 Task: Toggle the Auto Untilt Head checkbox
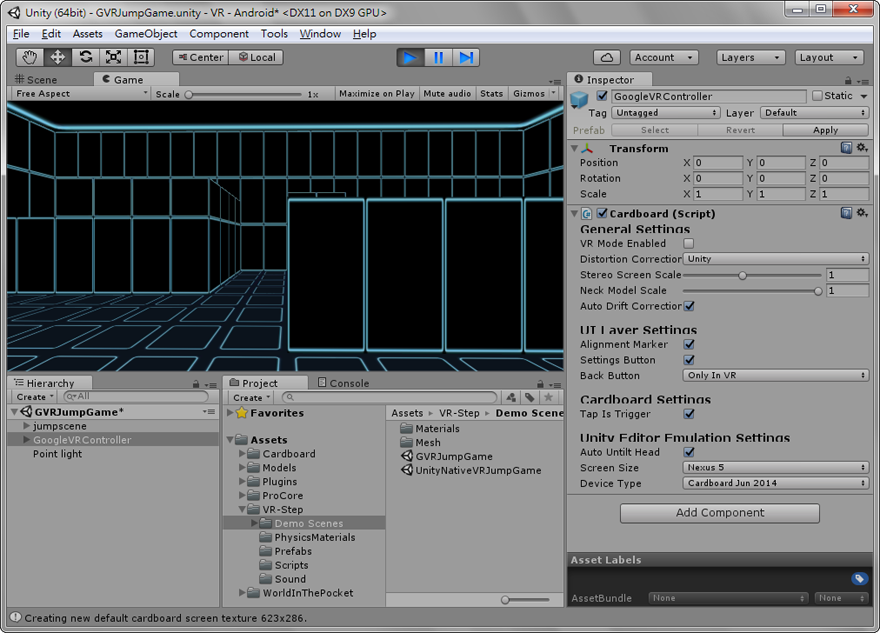[x=689, y=452]
